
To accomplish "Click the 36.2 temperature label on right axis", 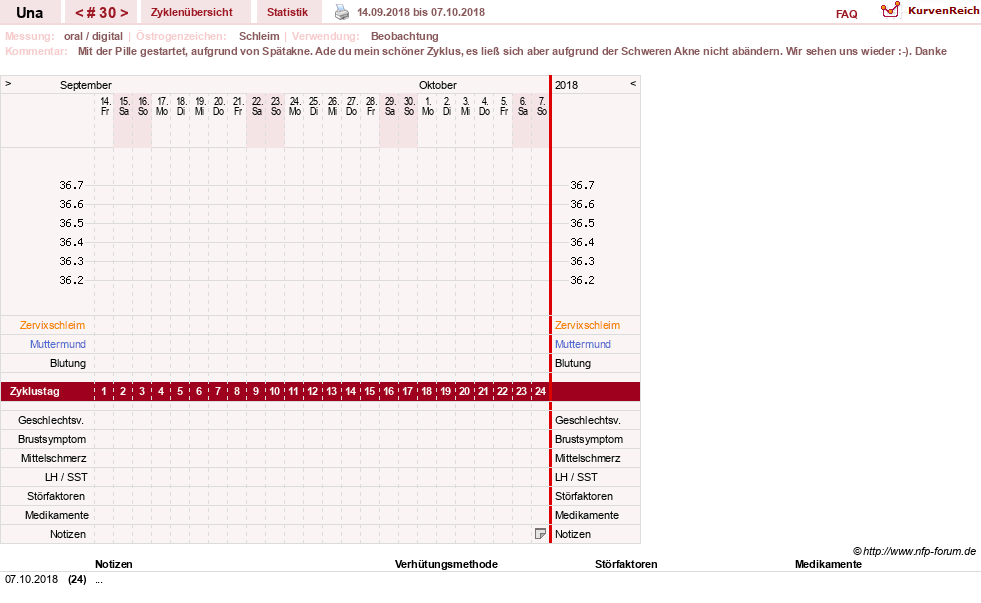I will (x=582, y=280).
